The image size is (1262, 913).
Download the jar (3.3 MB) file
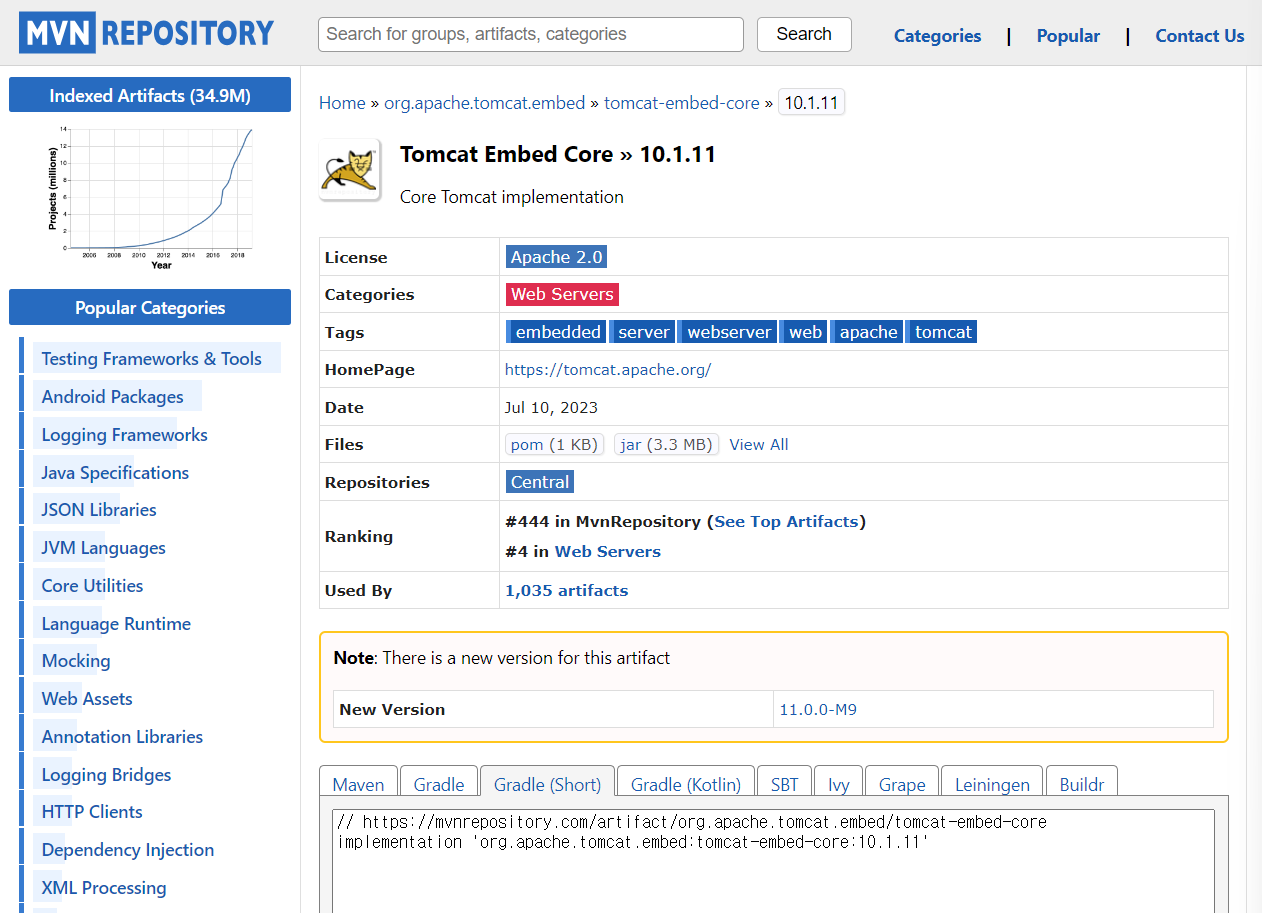pyautogui.click(x=666, y=444)
